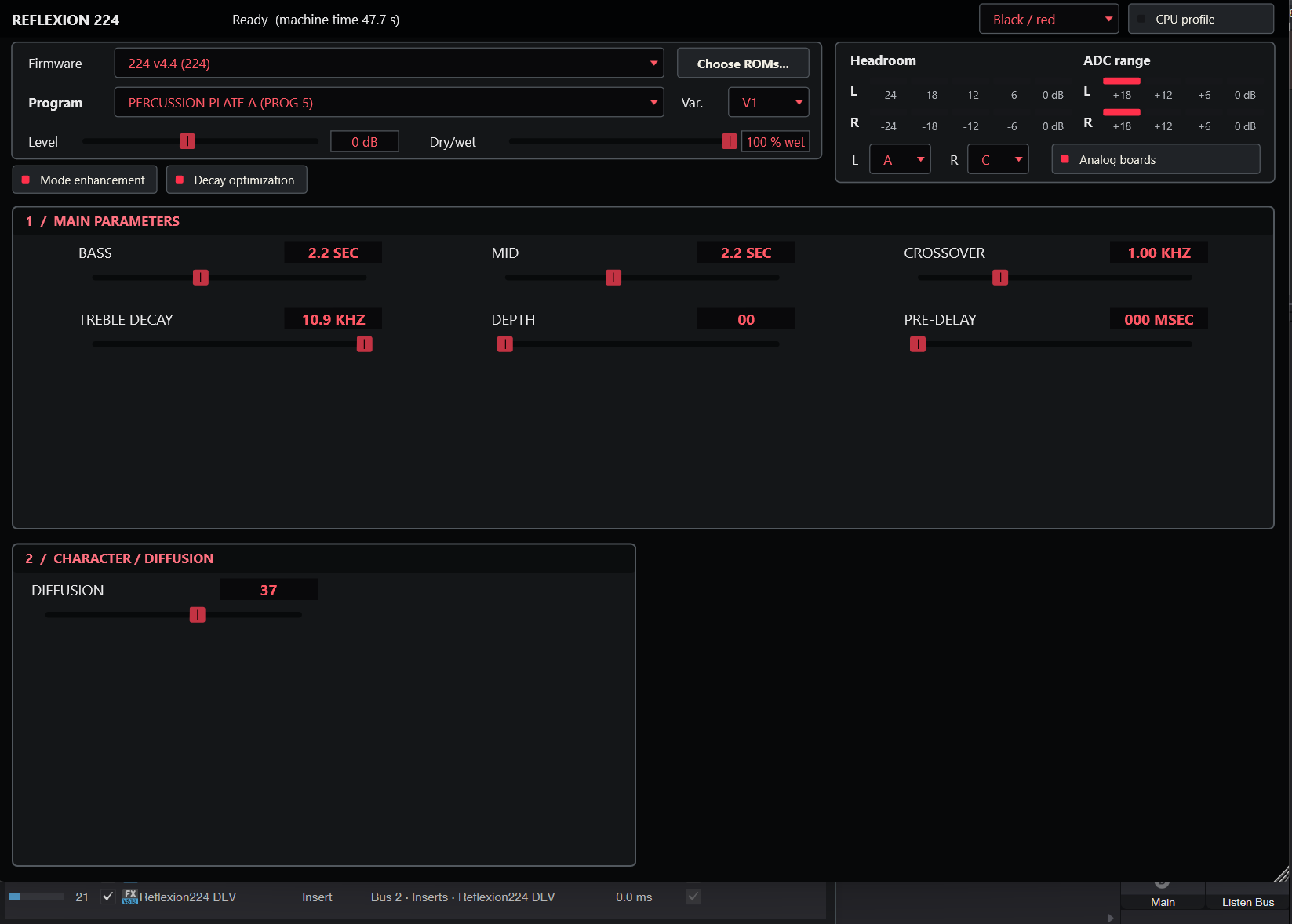Click the Diffusion slider handle
The width and height of the screenshot is (1292, 924).
point(198,615)
